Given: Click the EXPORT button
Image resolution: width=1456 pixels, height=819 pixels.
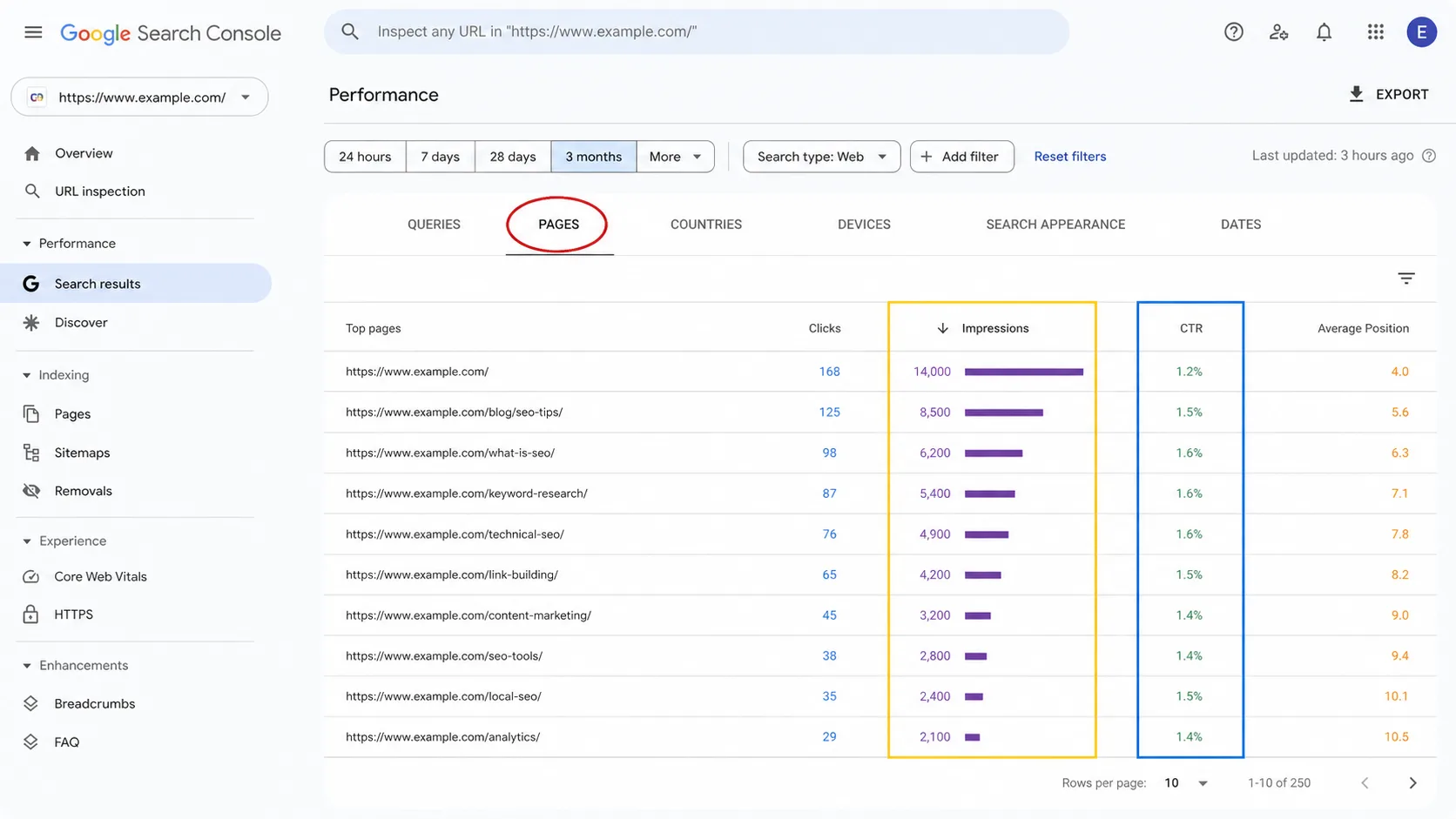Looking at the screenshot, I should 1388,94.
